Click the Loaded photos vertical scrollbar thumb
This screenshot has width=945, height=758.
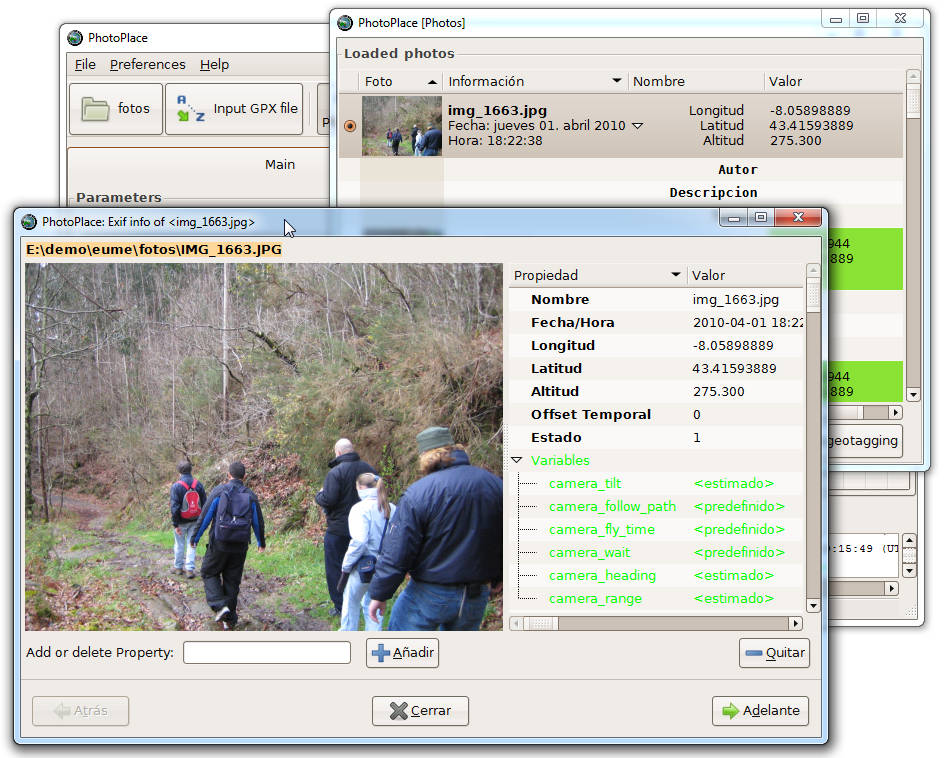click(913, 101)
